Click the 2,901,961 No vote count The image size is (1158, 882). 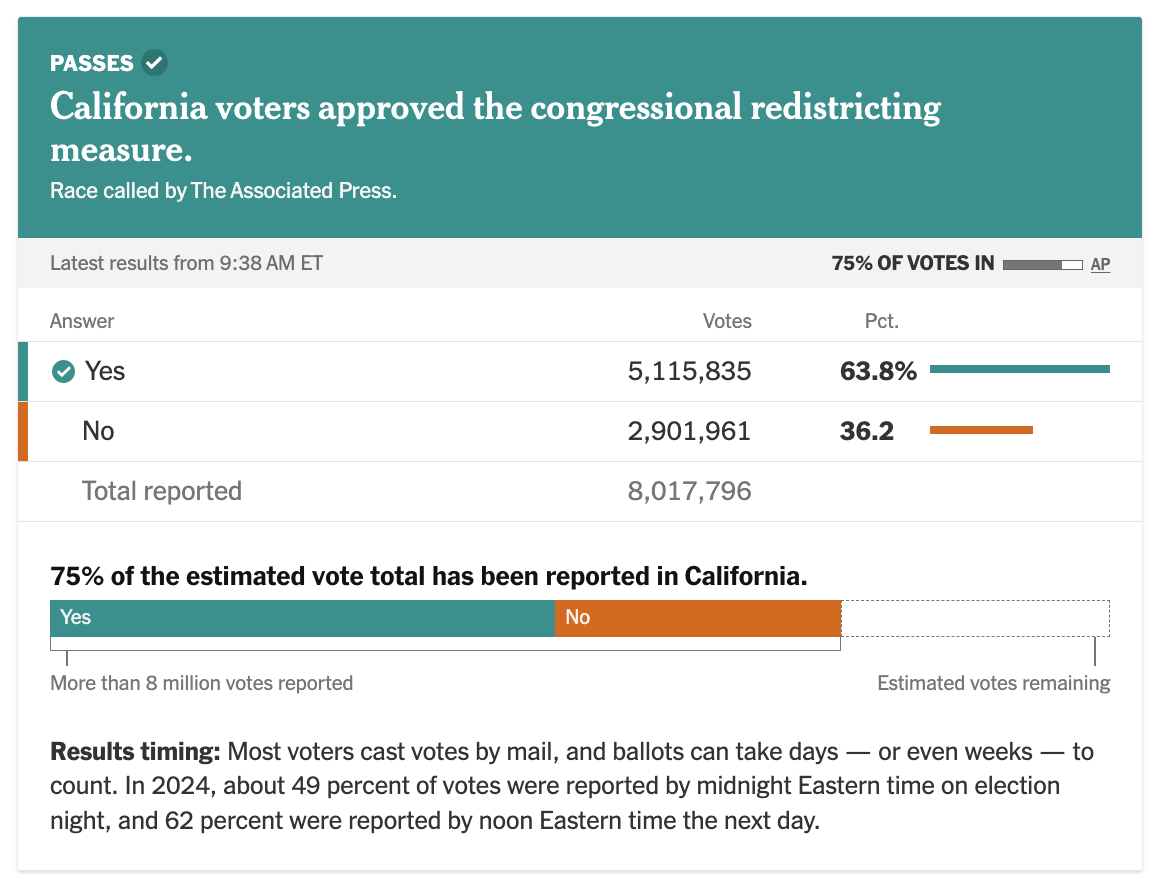click(x=689, y=431)
